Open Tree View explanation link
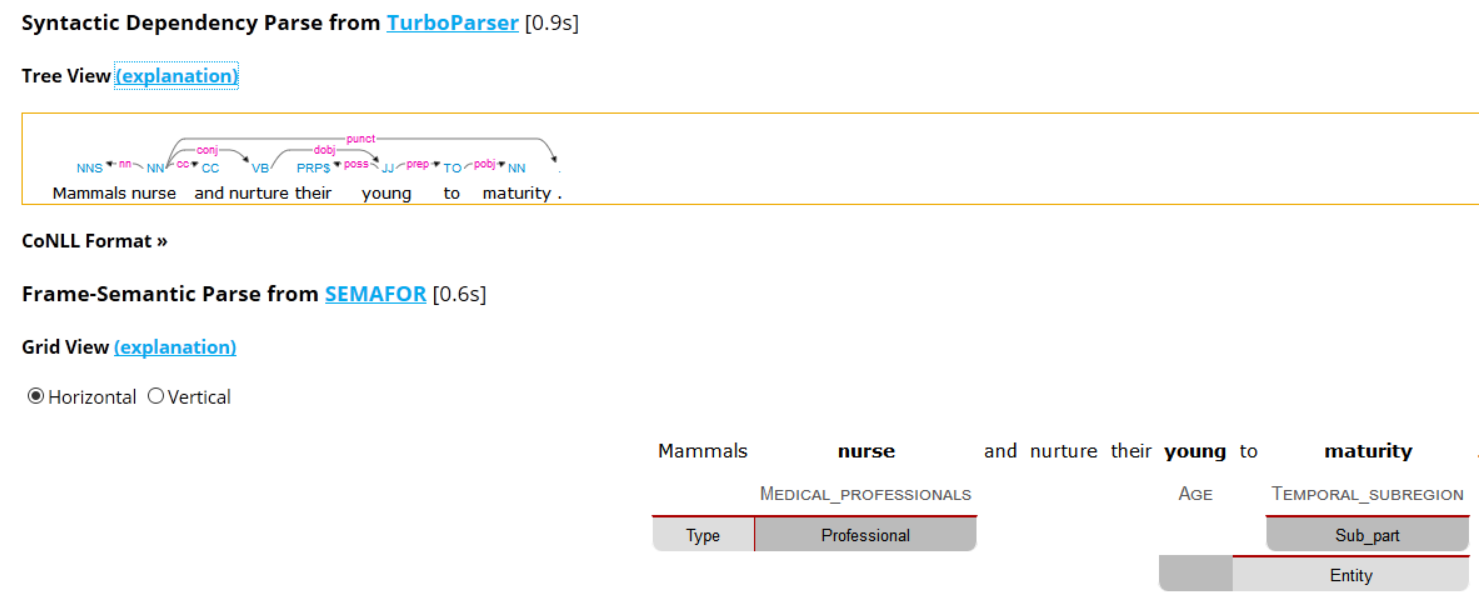Image resolution: width=1479 pixels, height=612 pixels. (177, 76)
